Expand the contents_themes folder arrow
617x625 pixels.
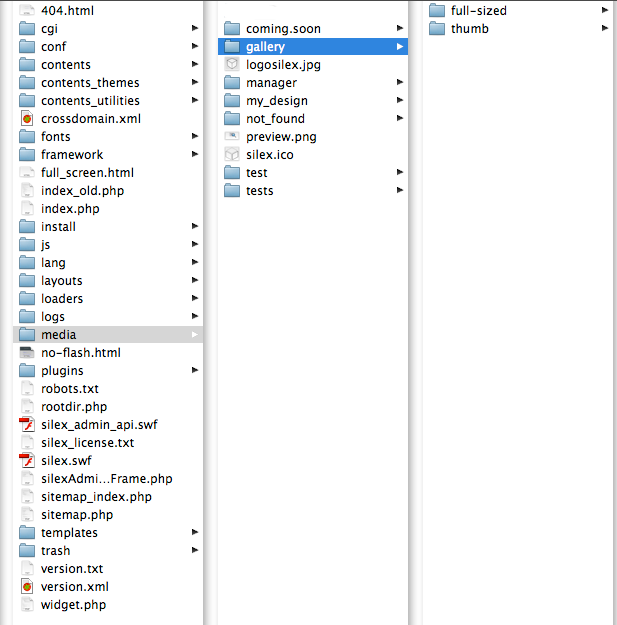tap(195, 82)
